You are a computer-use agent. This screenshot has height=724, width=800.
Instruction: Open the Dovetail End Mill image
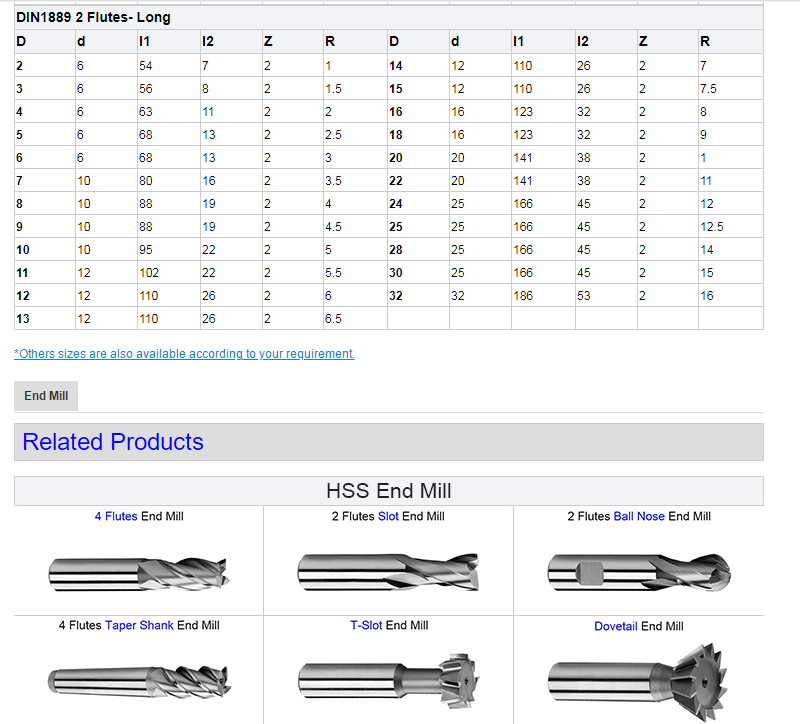[x=638, y=683]
